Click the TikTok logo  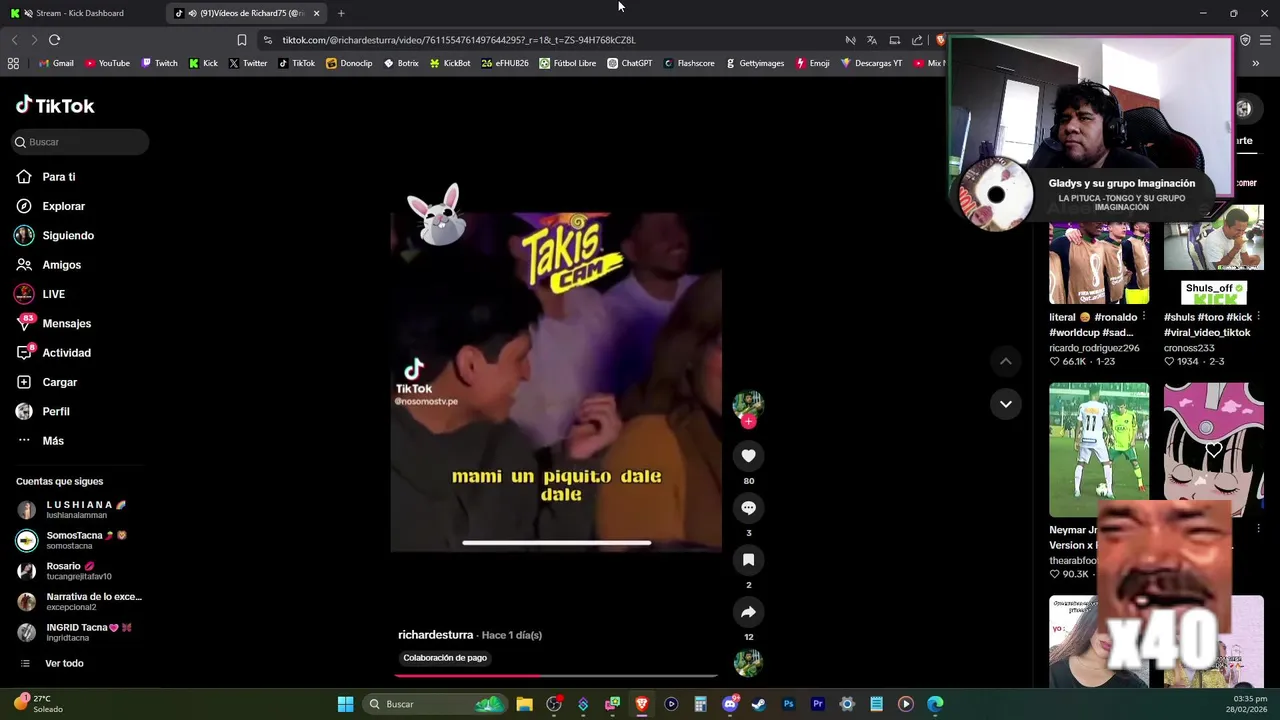tap(55, 105)
